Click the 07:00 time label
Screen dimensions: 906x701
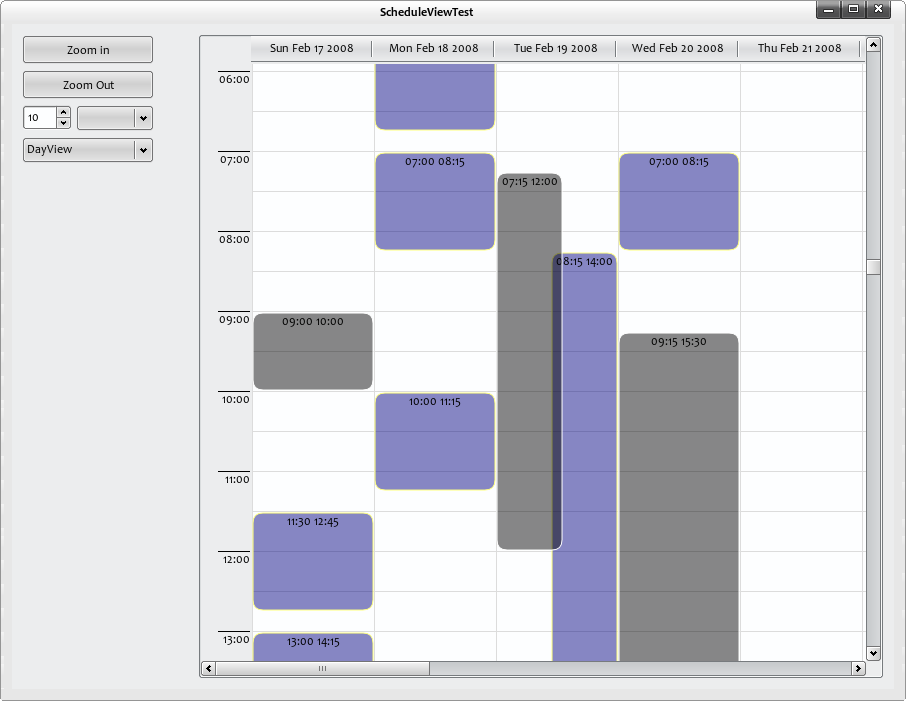[x=235, y=160]
